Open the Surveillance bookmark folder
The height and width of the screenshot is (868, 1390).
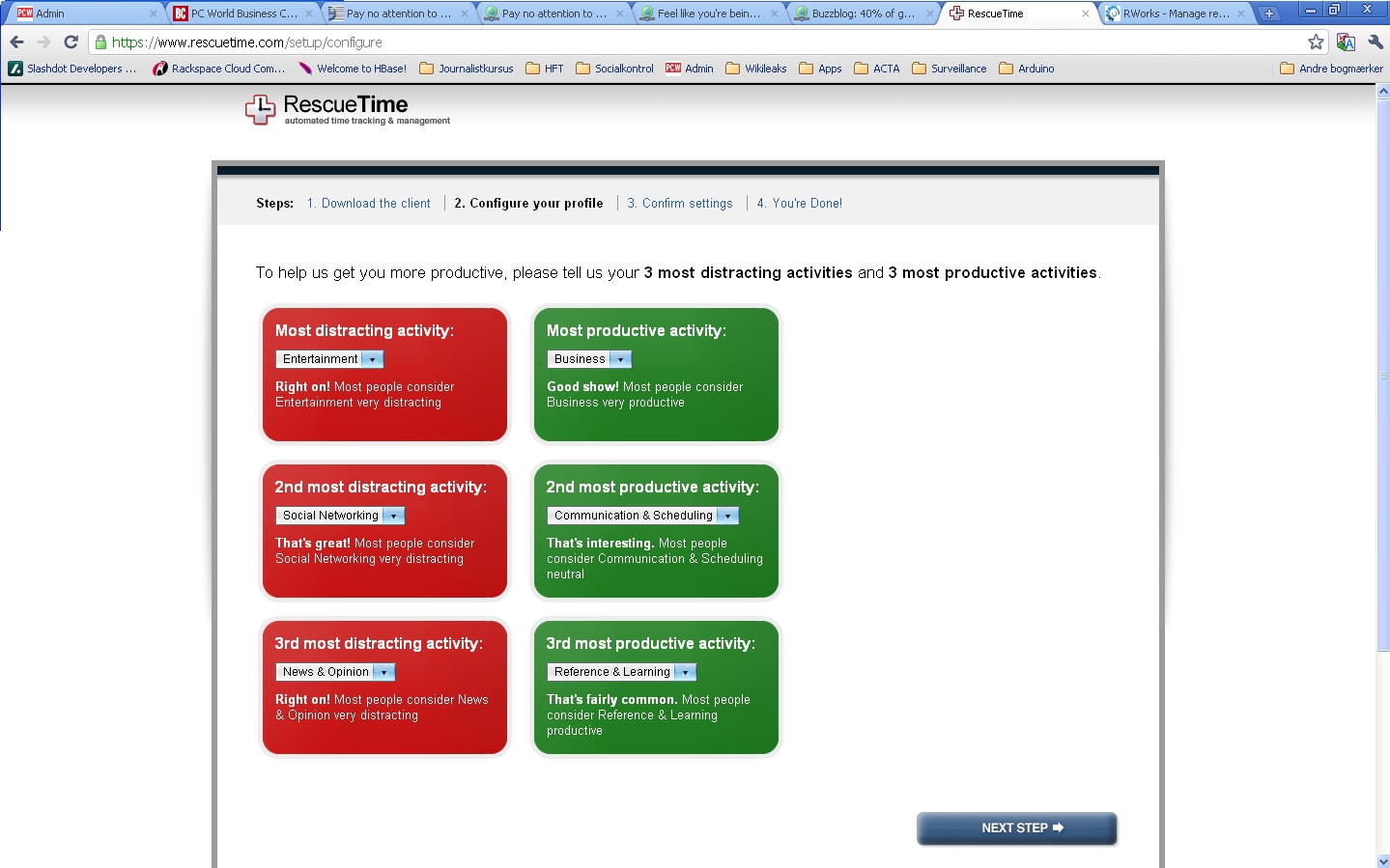tap(950, 69)
